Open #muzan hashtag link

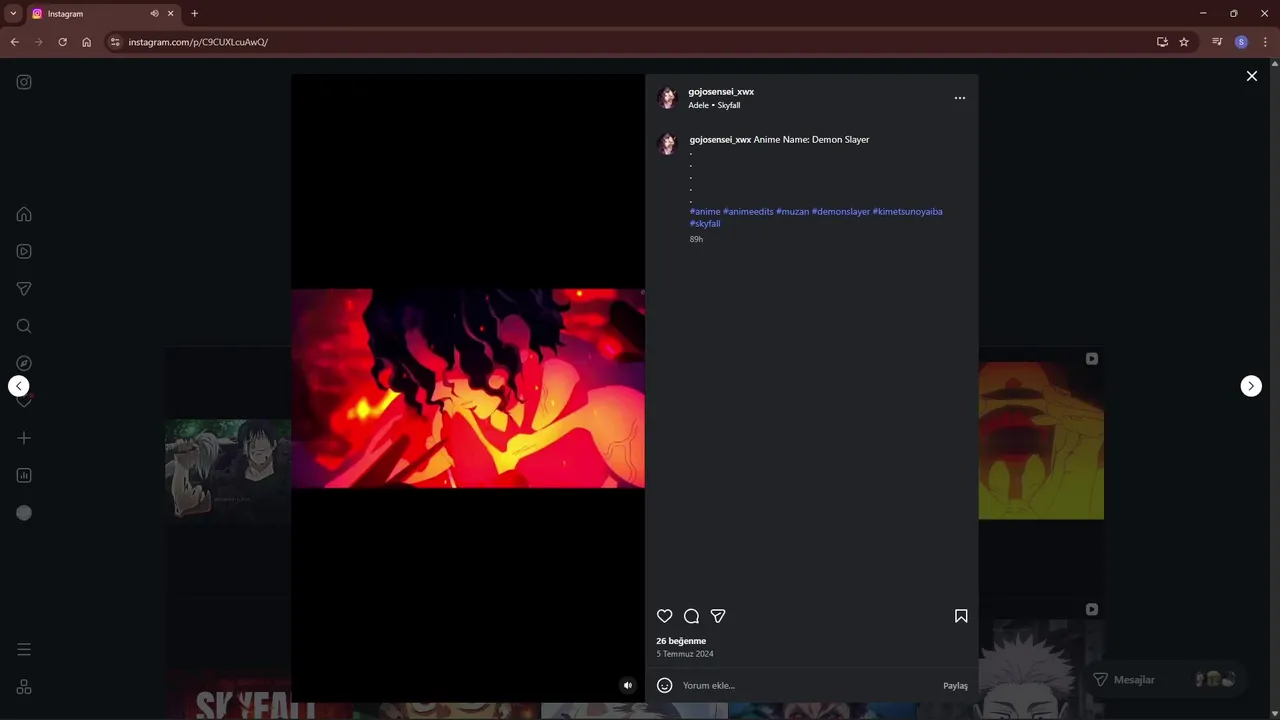coord(792,212)
